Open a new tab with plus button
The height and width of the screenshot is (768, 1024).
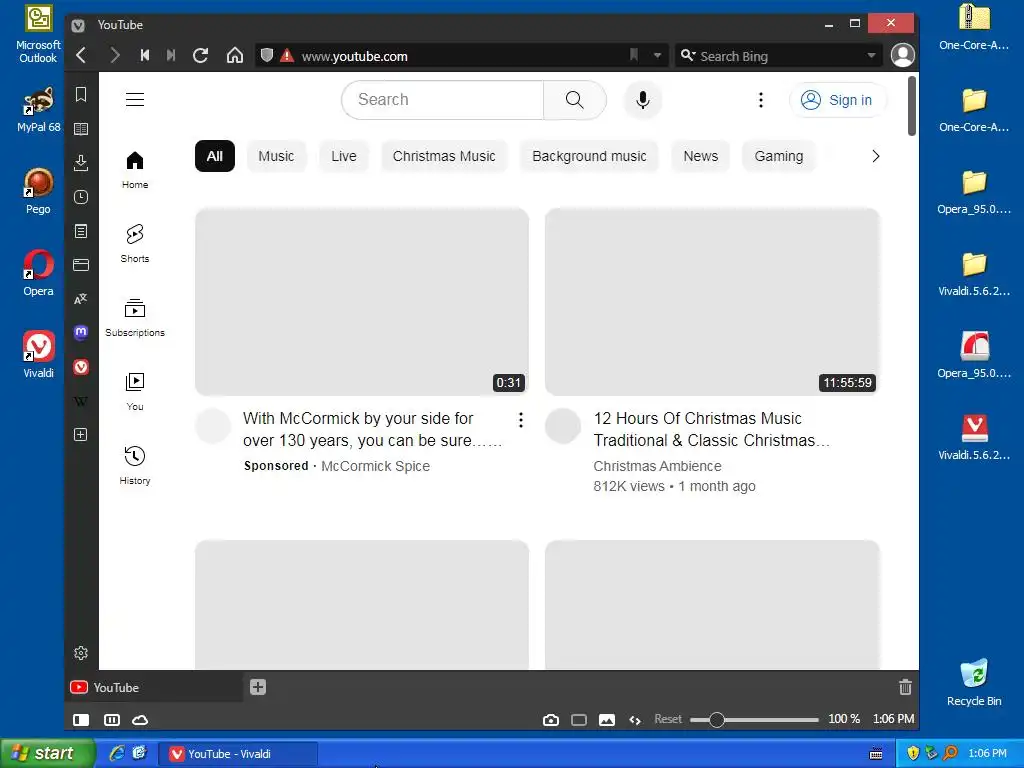(258, 687)
